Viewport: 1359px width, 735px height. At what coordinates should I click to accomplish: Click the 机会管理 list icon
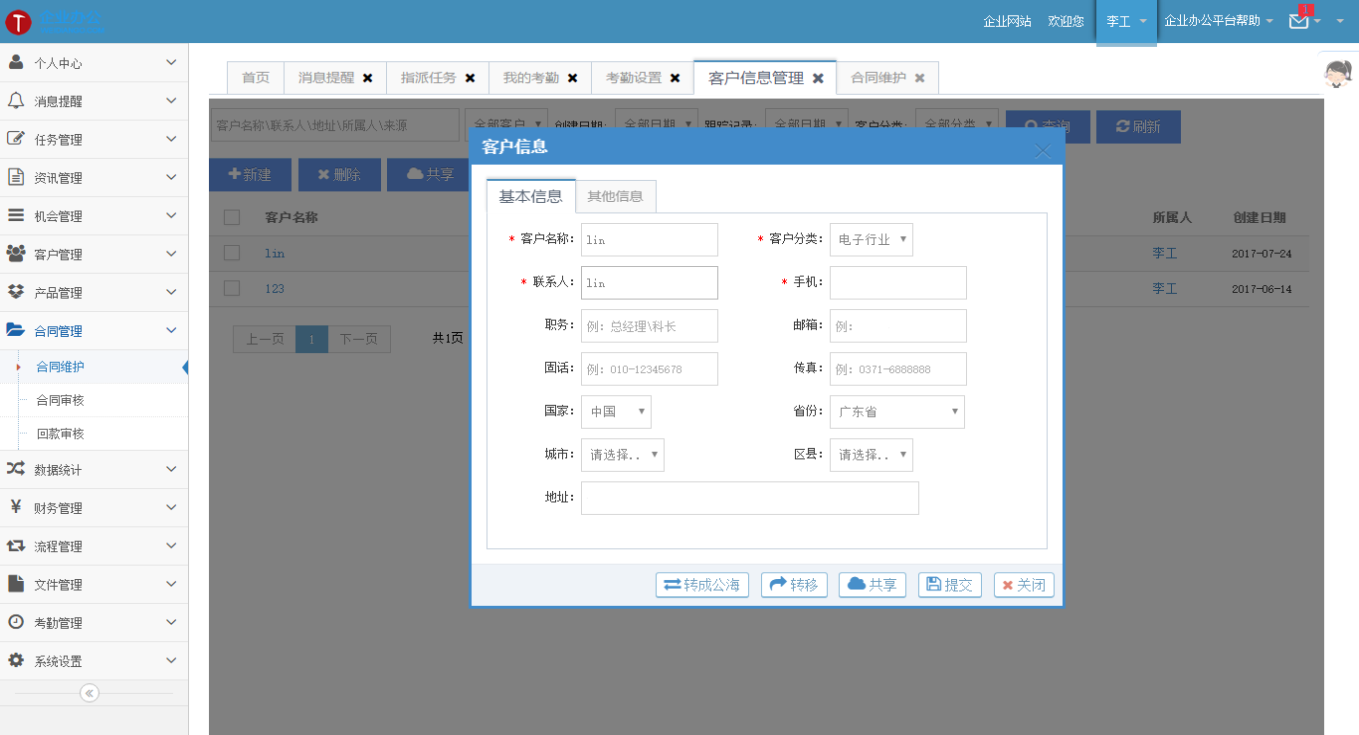click(x=16, y=215)
